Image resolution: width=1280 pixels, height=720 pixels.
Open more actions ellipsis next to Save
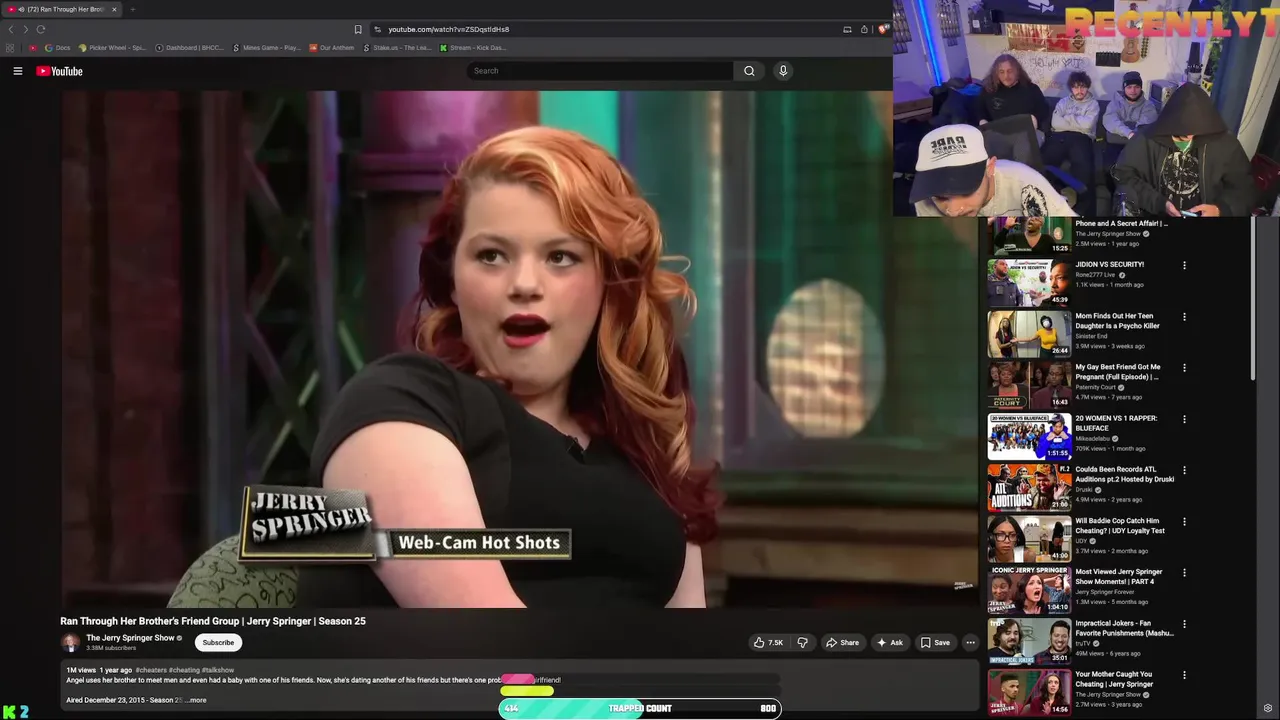[970, 642]
